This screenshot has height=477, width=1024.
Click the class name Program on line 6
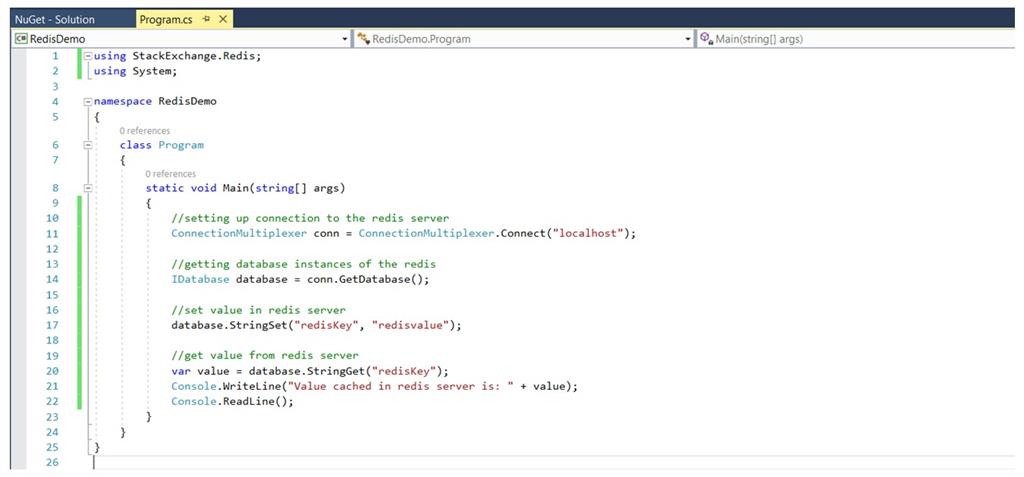click(x=181, y=145)
